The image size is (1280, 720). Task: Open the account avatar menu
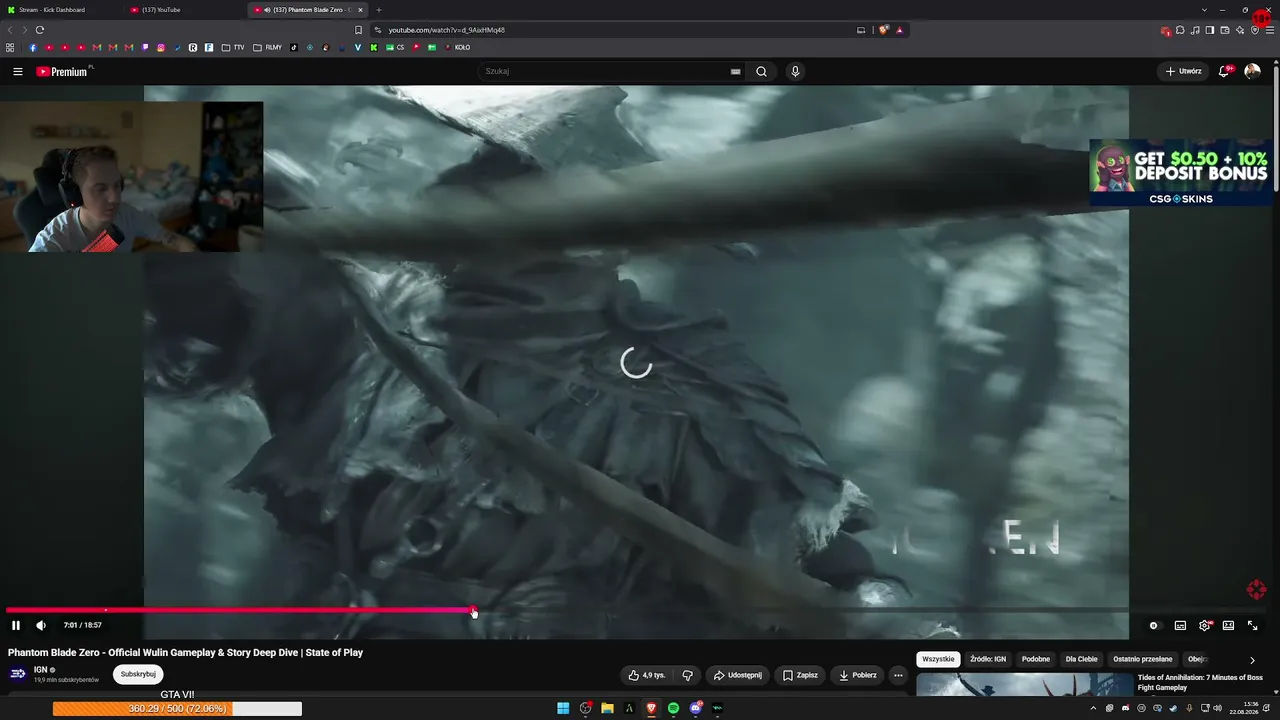click(x=1252, y=72)
